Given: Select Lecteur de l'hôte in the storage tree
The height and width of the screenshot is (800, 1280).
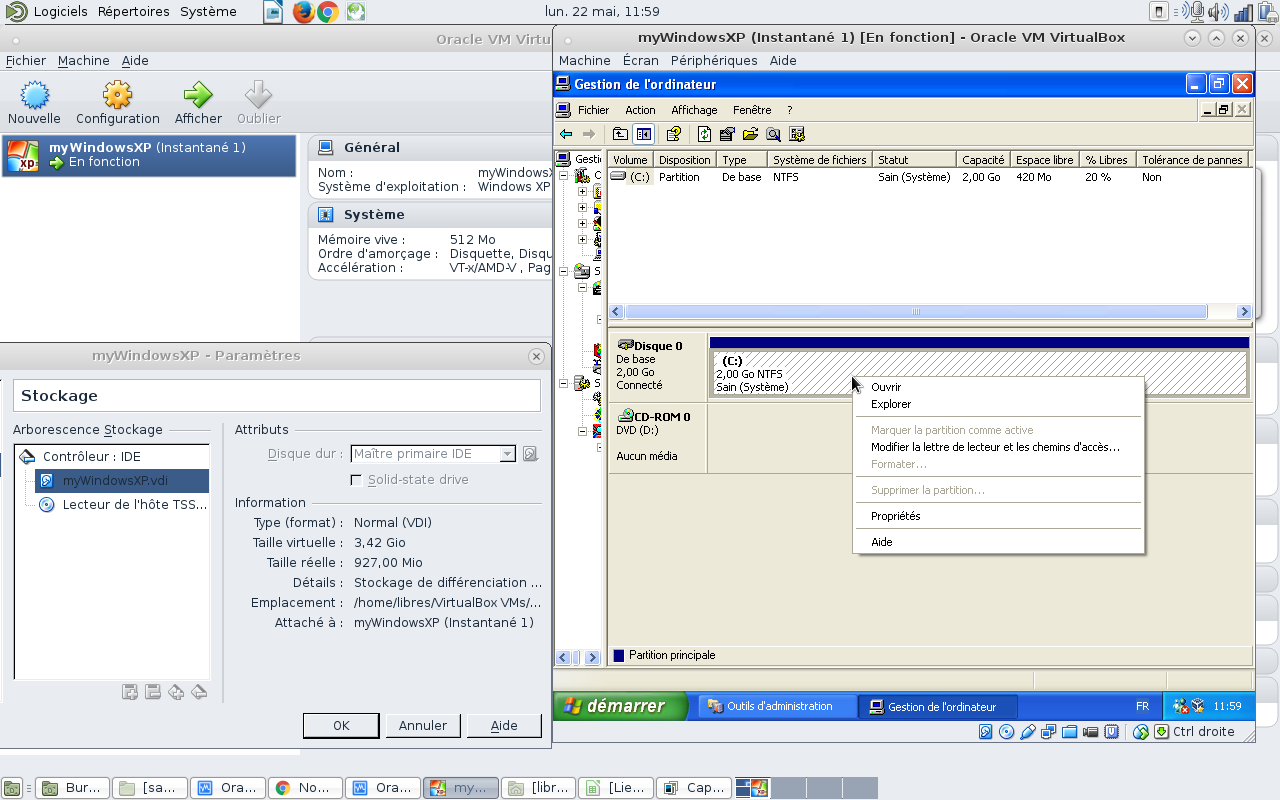Looking at the screenshot, I should pyautogui.click(x=121, y=505).
